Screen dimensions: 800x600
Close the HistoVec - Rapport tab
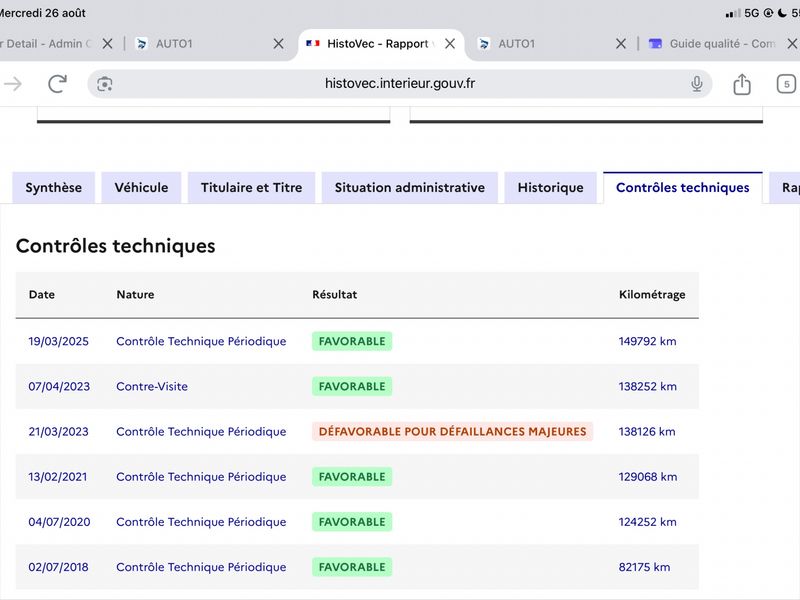pyautogui.click(x=449, y=44)
